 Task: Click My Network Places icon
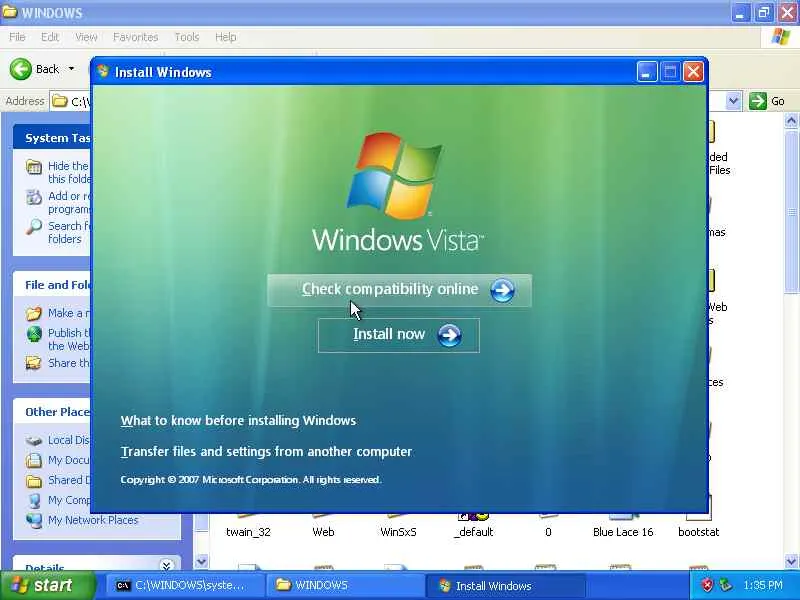pos(34,520)
